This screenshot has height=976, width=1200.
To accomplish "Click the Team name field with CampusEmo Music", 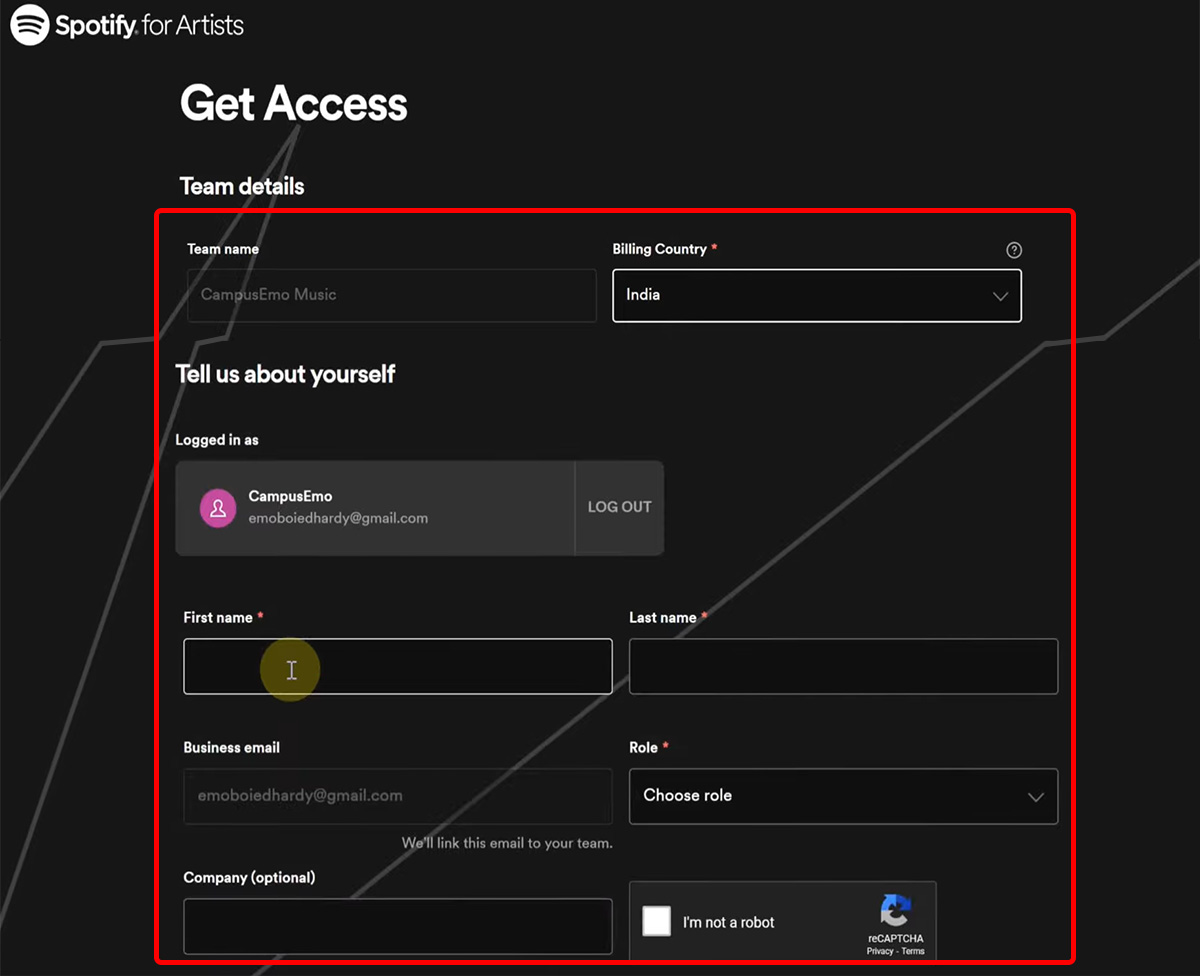I will (x=392, y=295).
